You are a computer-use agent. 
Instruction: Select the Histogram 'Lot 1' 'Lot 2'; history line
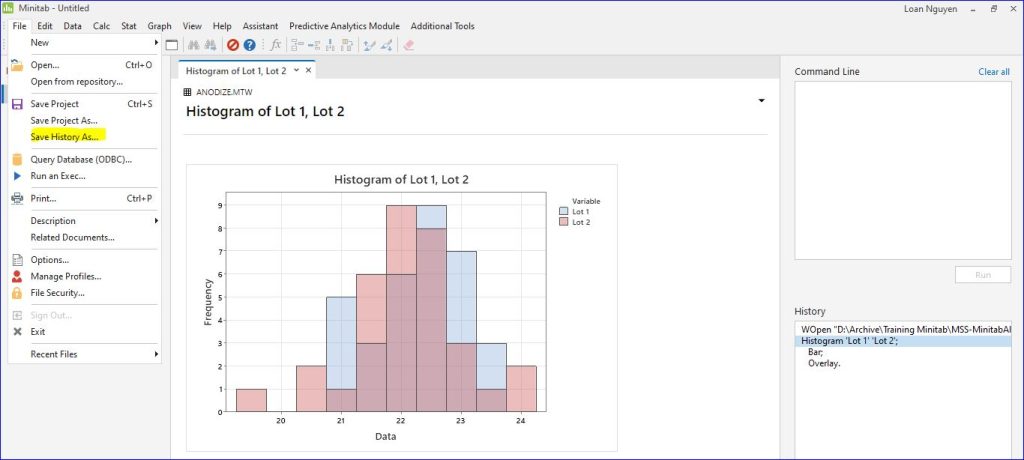click(x=903, y=341)
